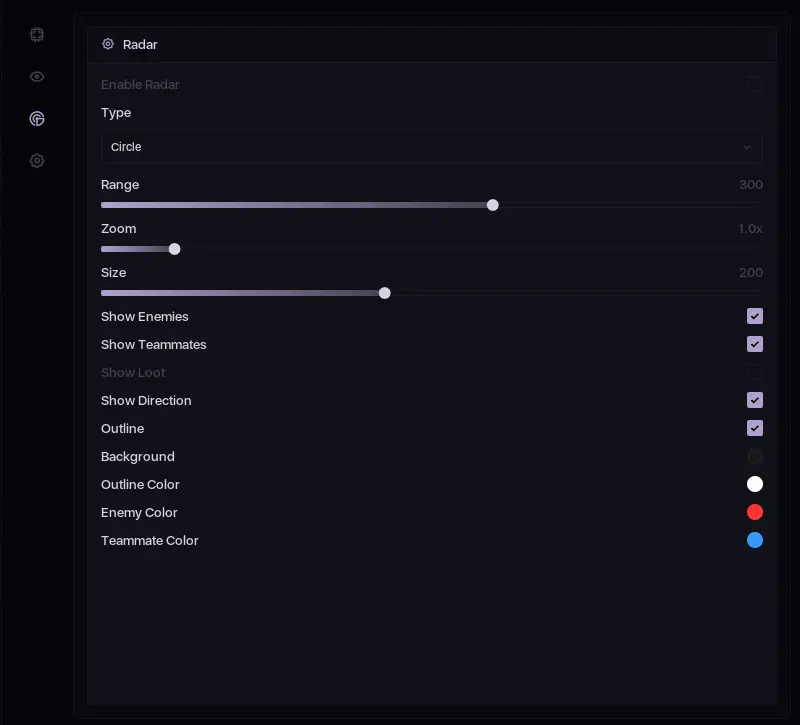Uncheck the Show Enemies checkbox

[755, 316]
